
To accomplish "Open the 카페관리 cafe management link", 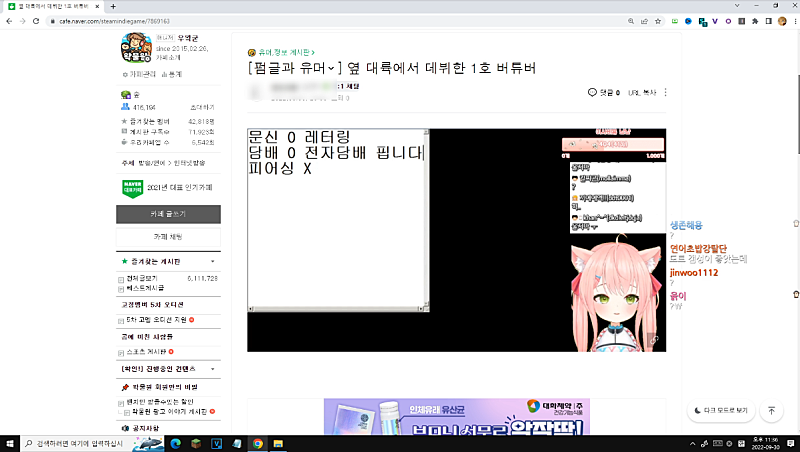I will tap(139, 74).
